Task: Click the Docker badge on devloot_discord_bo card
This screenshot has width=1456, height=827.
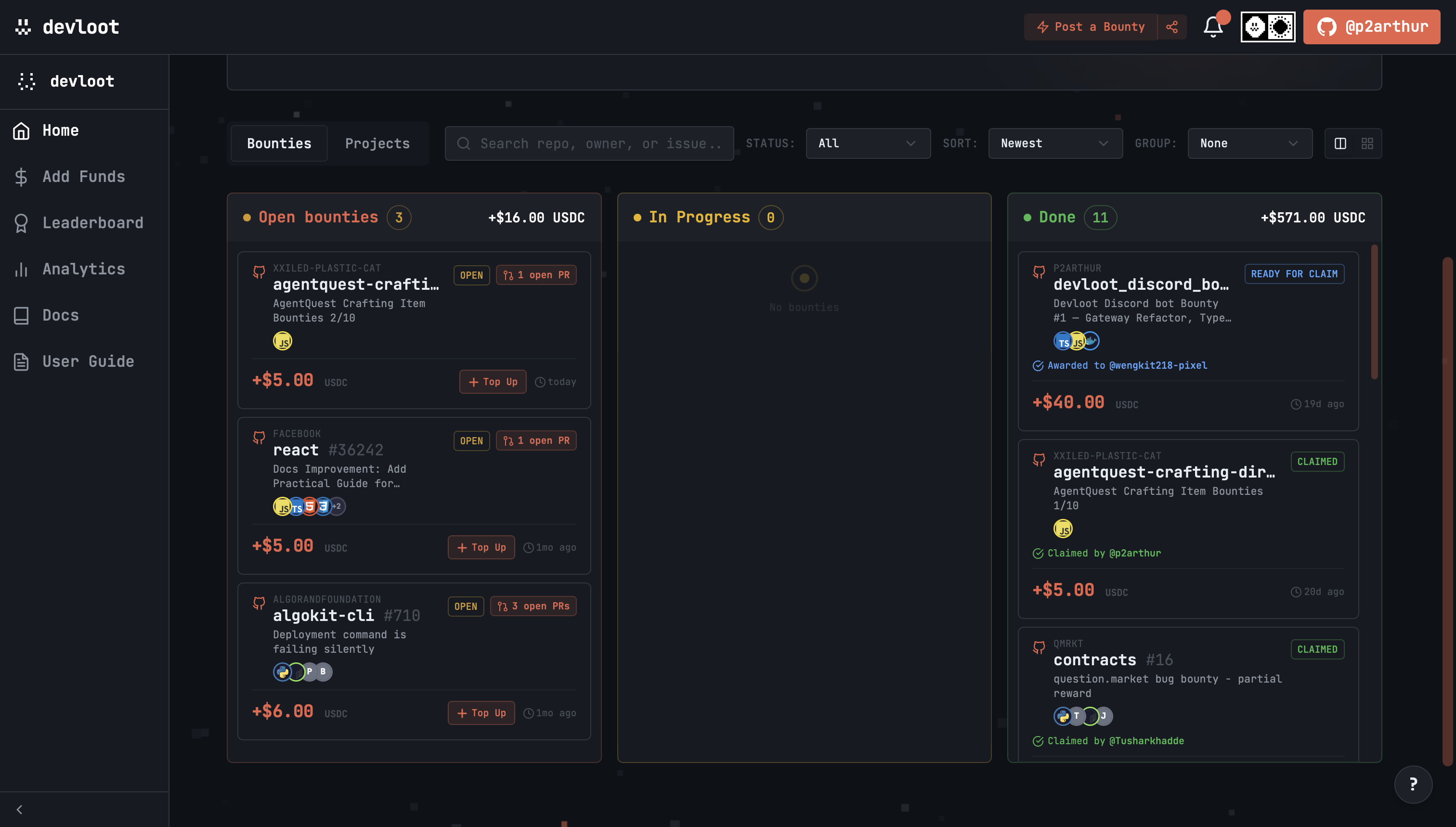Action: [1091, 341]
